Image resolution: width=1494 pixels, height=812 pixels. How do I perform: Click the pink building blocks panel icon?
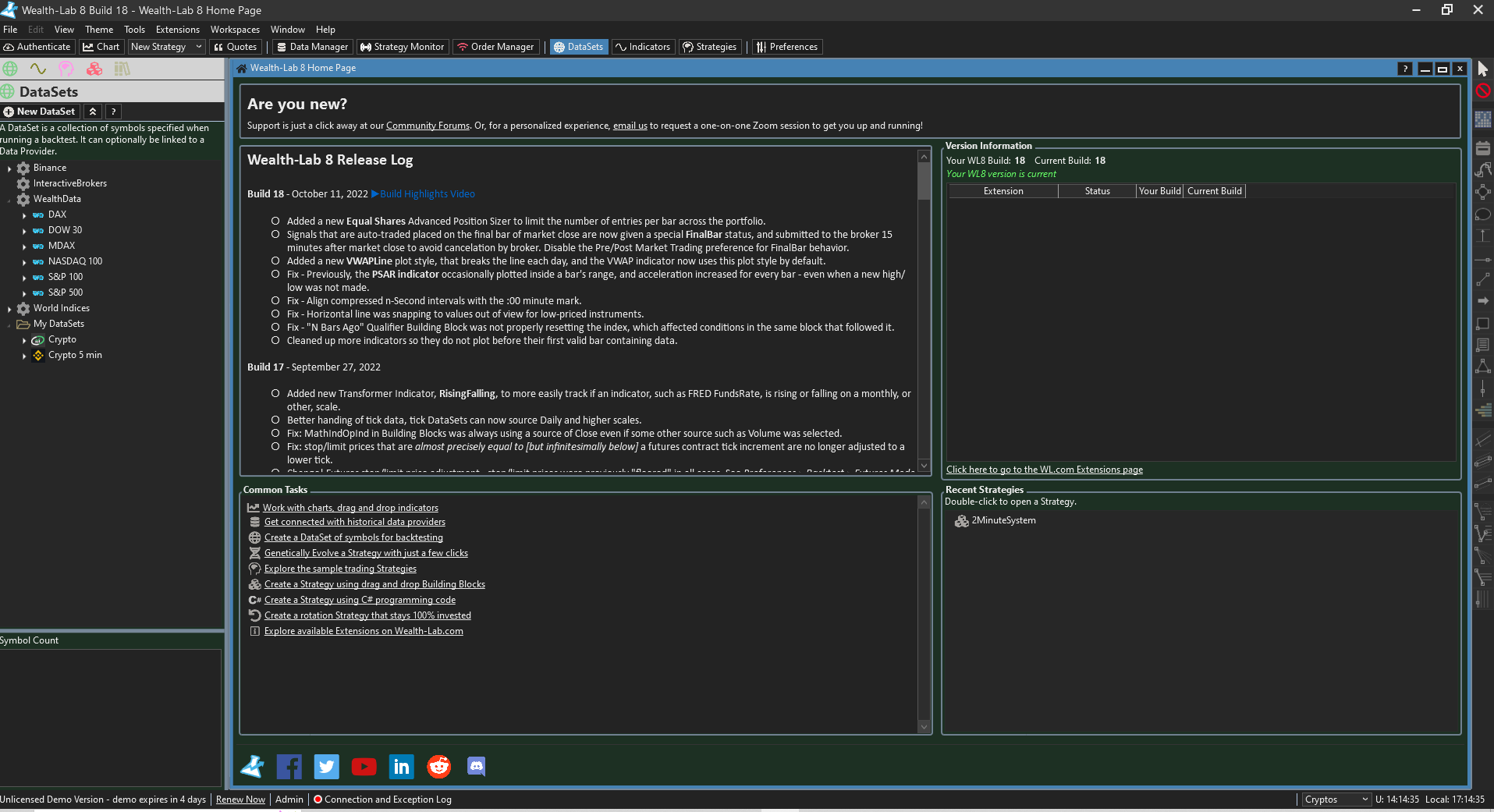click(x=94, y=69)
